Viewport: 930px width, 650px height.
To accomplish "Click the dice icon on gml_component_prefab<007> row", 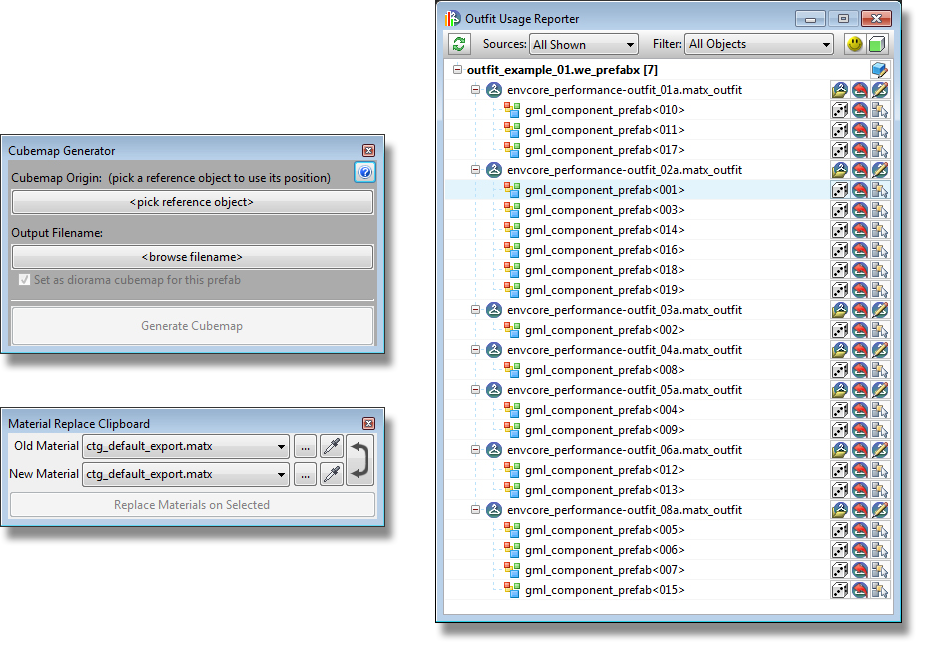I will (x=839, y=570).
